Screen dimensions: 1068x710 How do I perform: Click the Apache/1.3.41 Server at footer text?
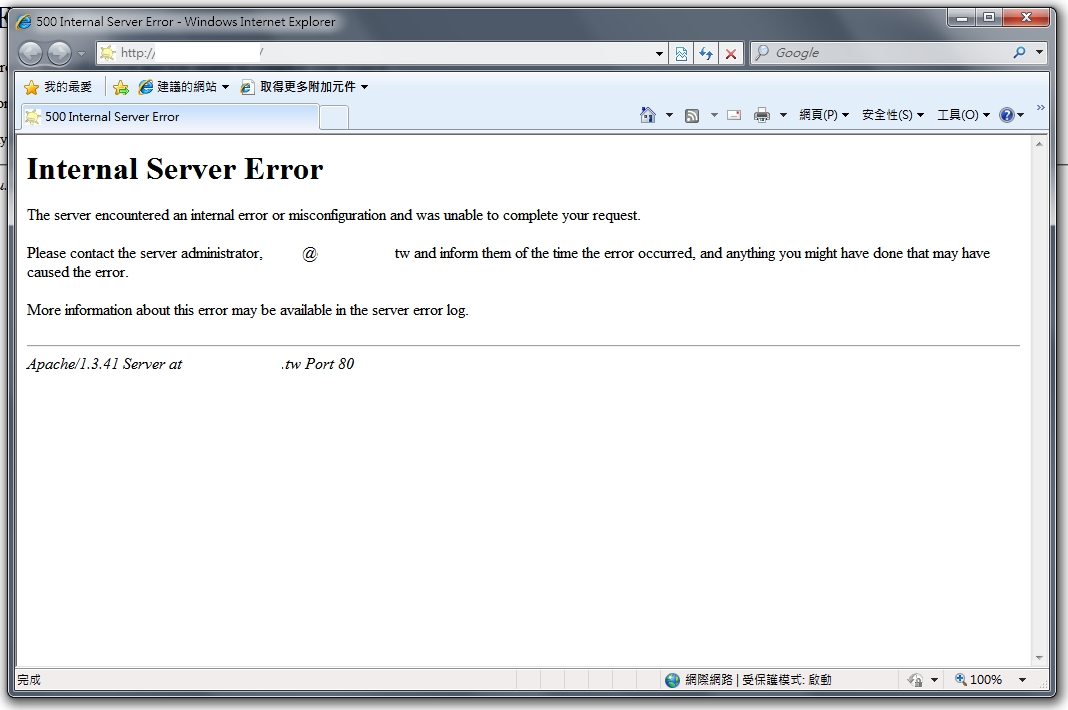click(x=104, y=364)
